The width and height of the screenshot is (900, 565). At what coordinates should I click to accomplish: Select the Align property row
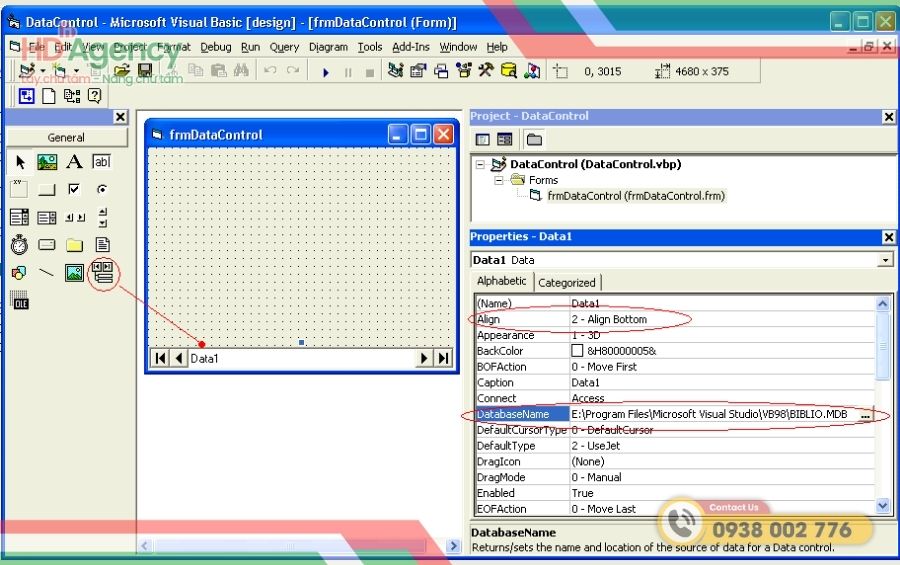pos(674,319)
